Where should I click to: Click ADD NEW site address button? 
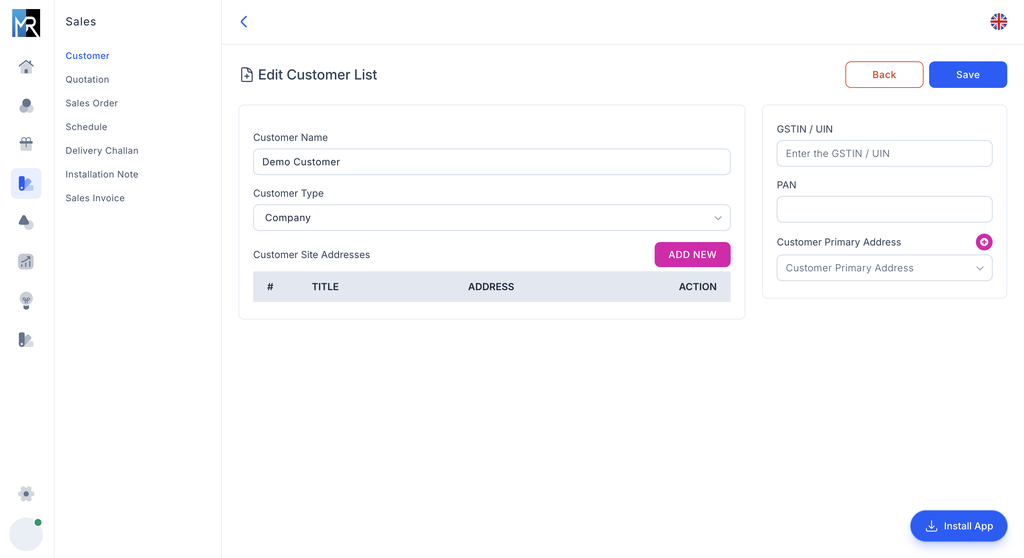[x=692, y=255]
